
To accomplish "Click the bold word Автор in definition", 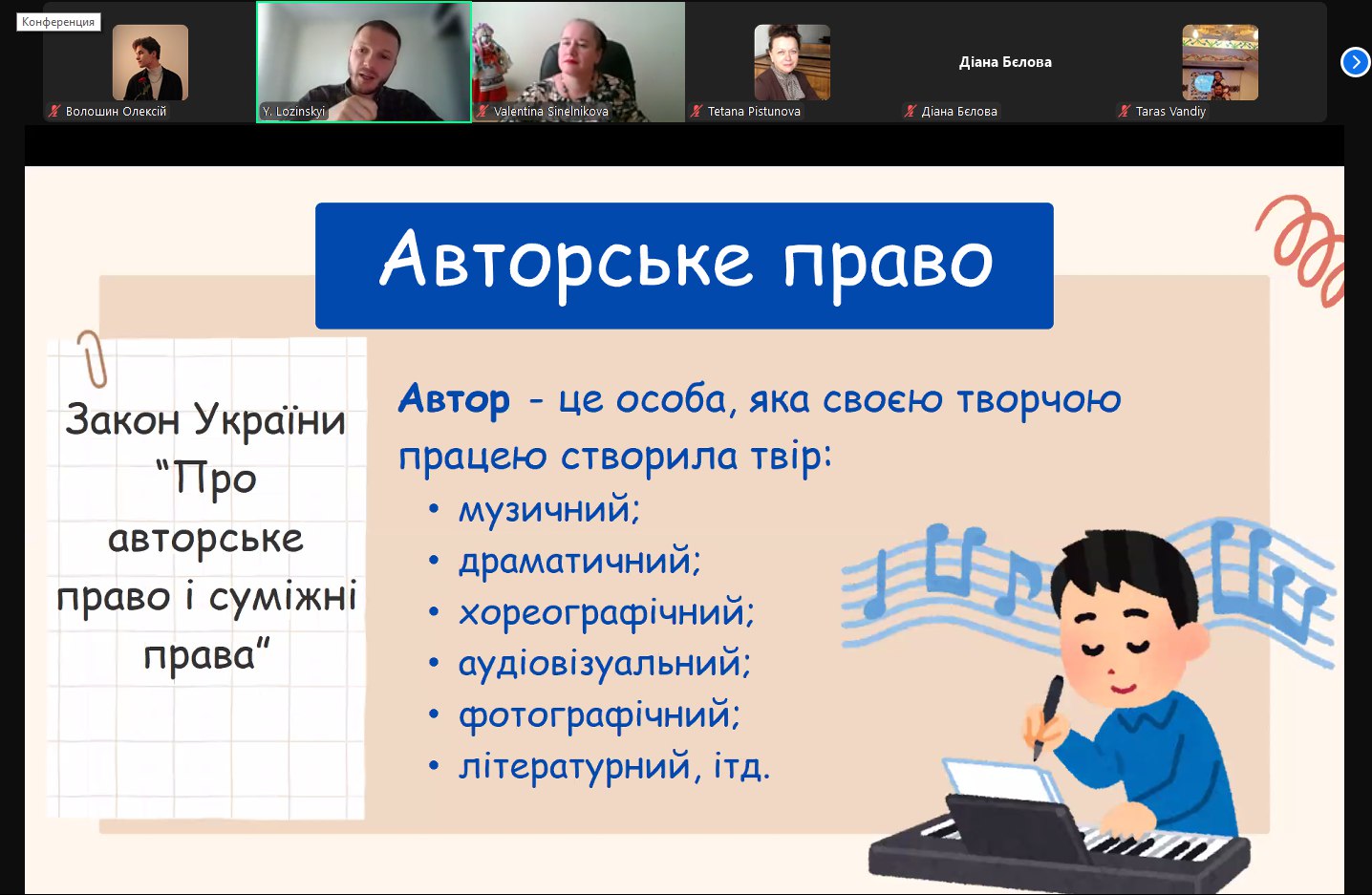I will tap(454, 399).
